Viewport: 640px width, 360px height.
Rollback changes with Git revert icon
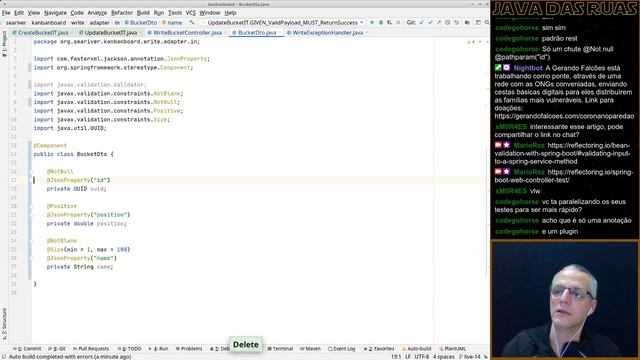[x=456, y=22]
